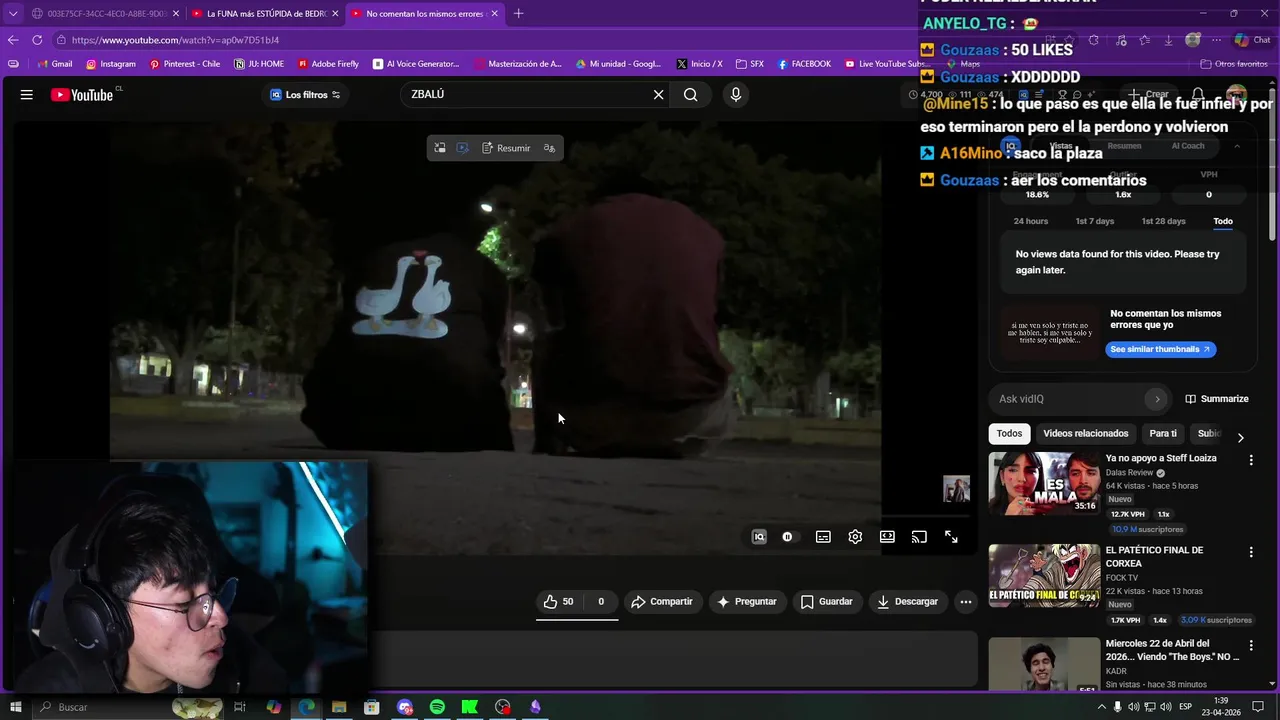Select the Todos filter chip
The height and width of the screenshot is (720, 1280).
[x=1009, y=434]
